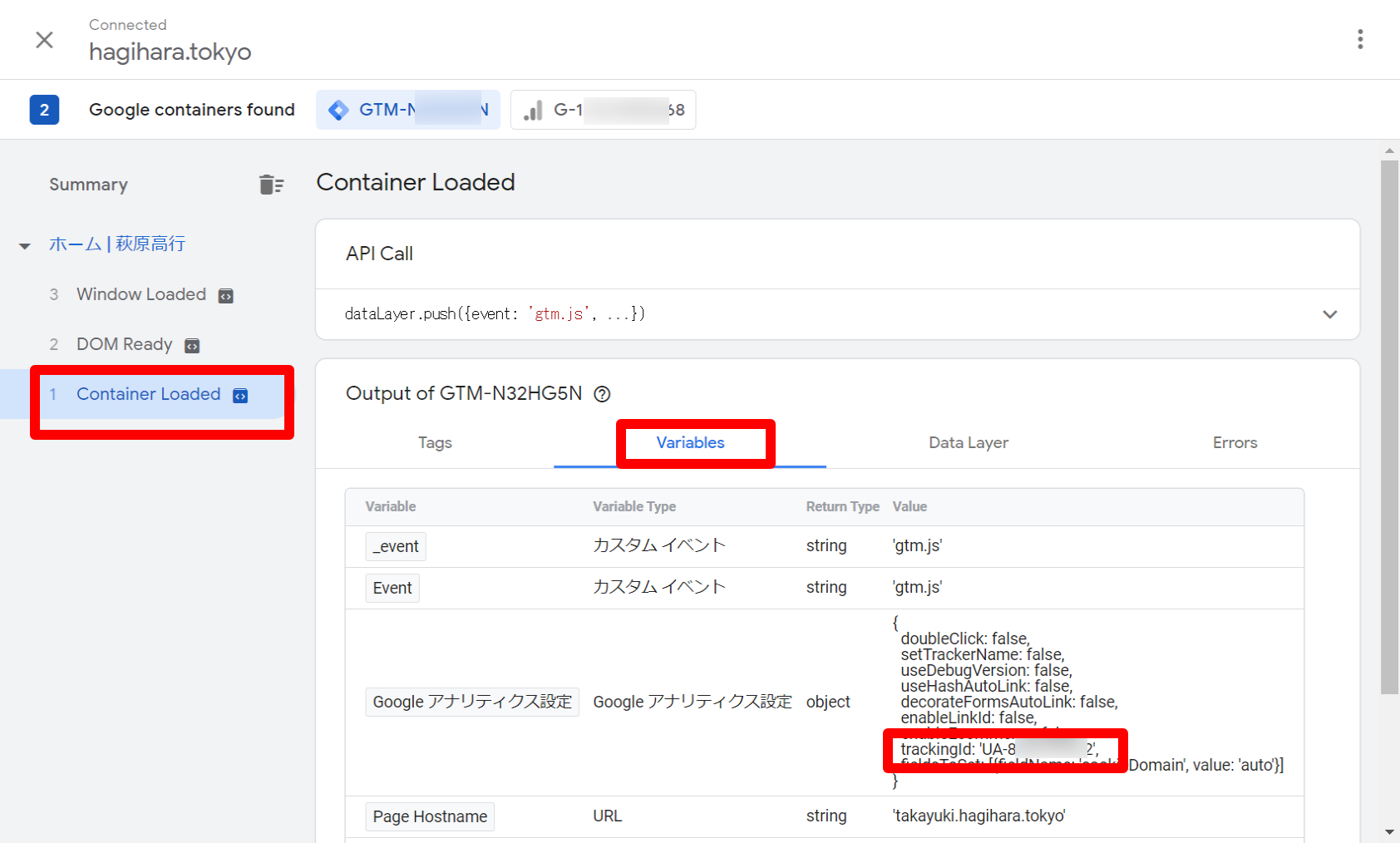The width and height of the screenshot is (1400, 843).
Task: Click the 'takayuki.hagihara.tokyo' hostname value
Action: coord(979,816)
